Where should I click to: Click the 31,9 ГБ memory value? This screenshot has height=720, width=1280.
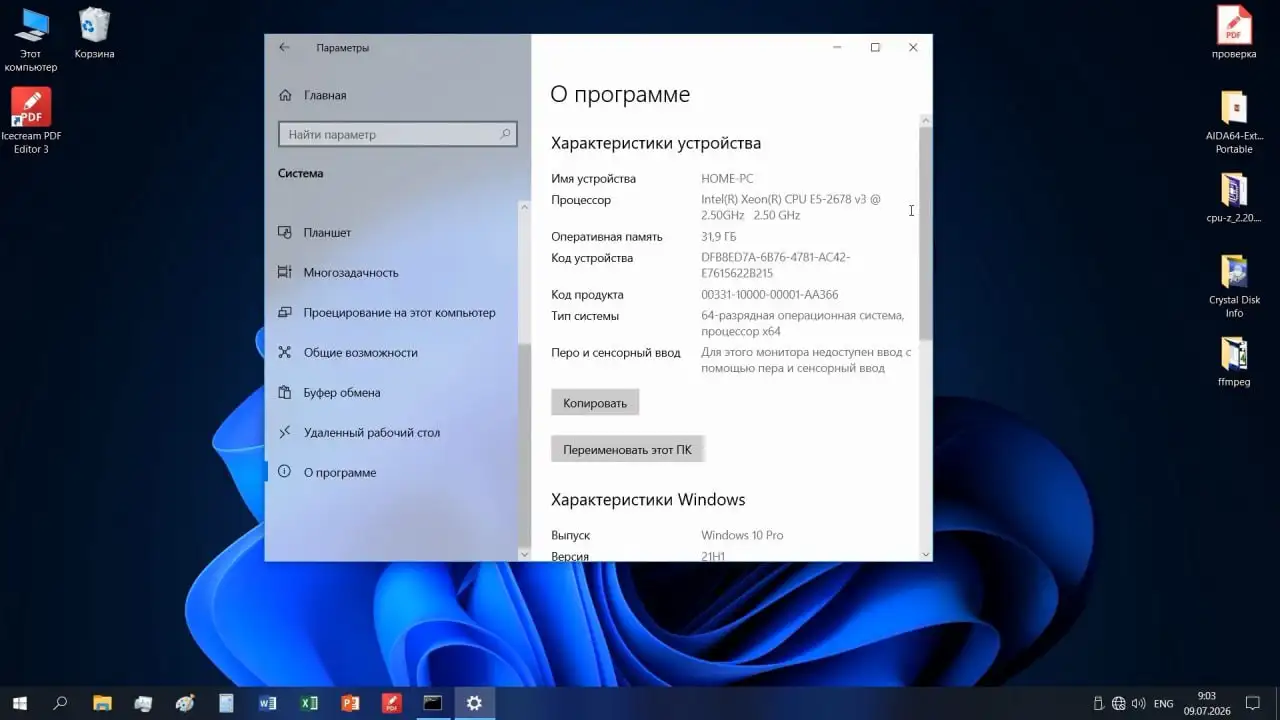pos(718,237)
